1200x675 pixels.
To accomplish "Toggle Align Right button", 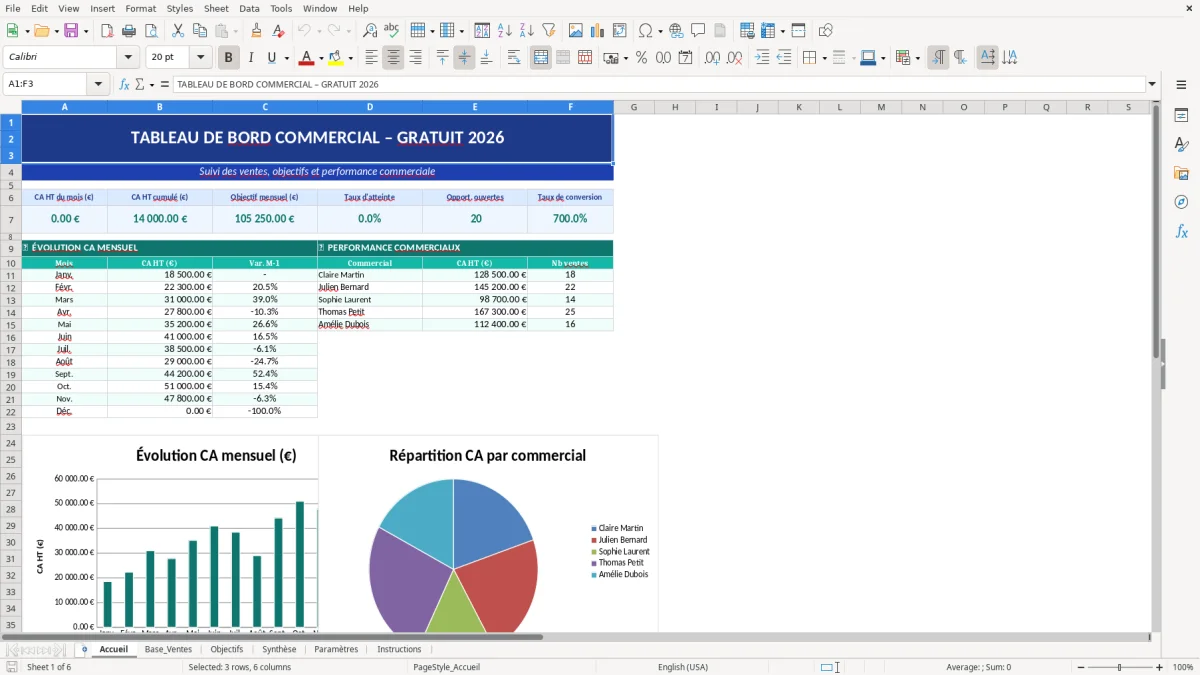I will 415,58.
